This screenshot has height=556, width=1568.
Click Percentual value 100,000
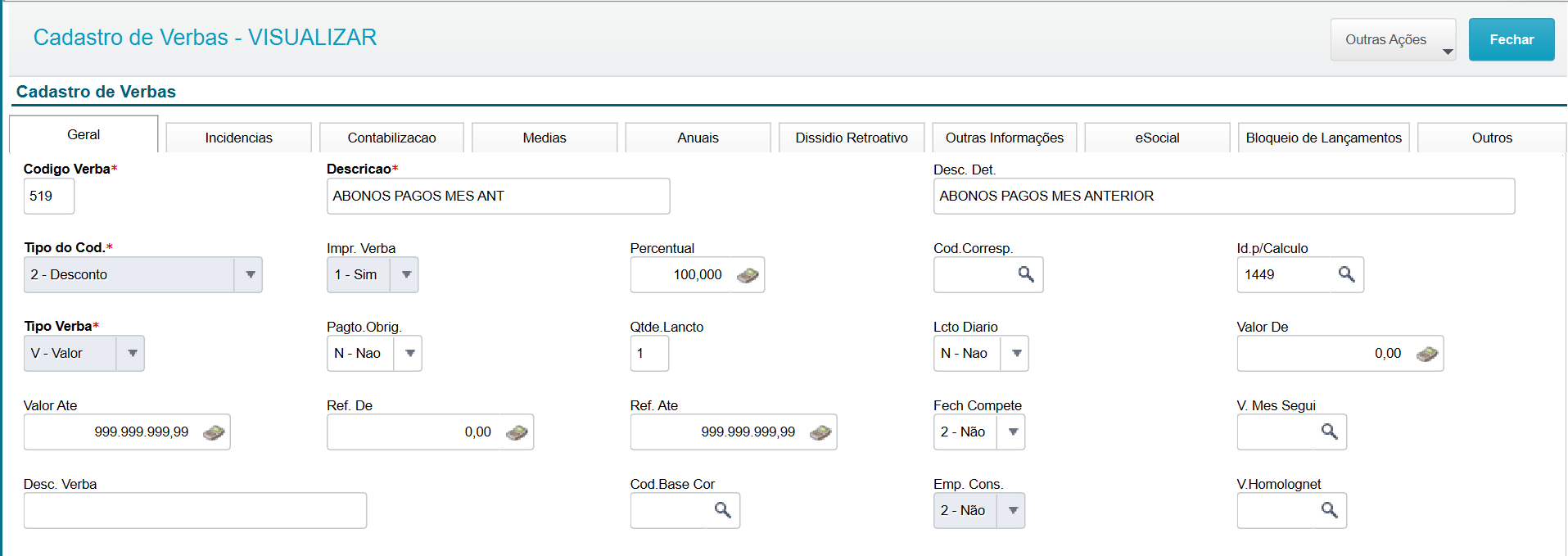[x=698, y=275]
